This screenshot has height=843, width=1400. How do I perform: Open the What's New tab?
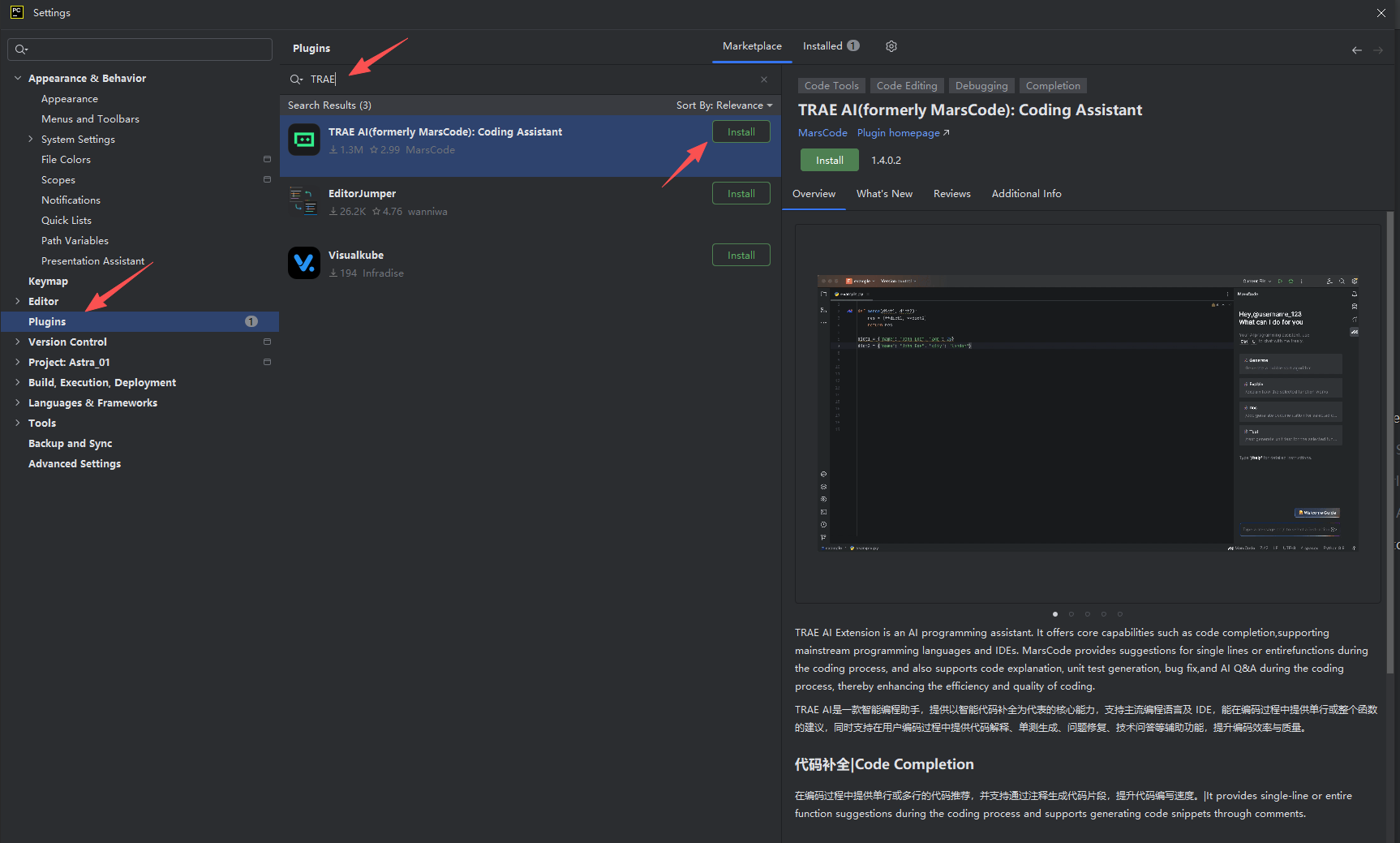(884, 194)
